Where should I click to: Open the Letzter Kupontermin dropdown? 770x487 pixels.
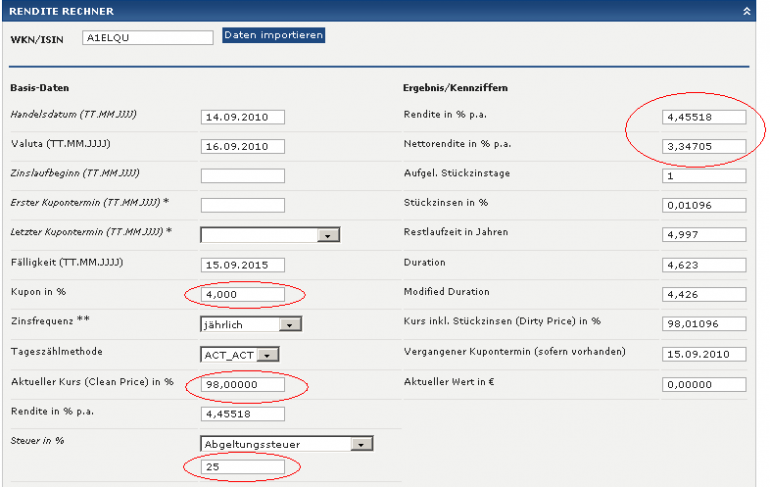(x=270, y=235)
